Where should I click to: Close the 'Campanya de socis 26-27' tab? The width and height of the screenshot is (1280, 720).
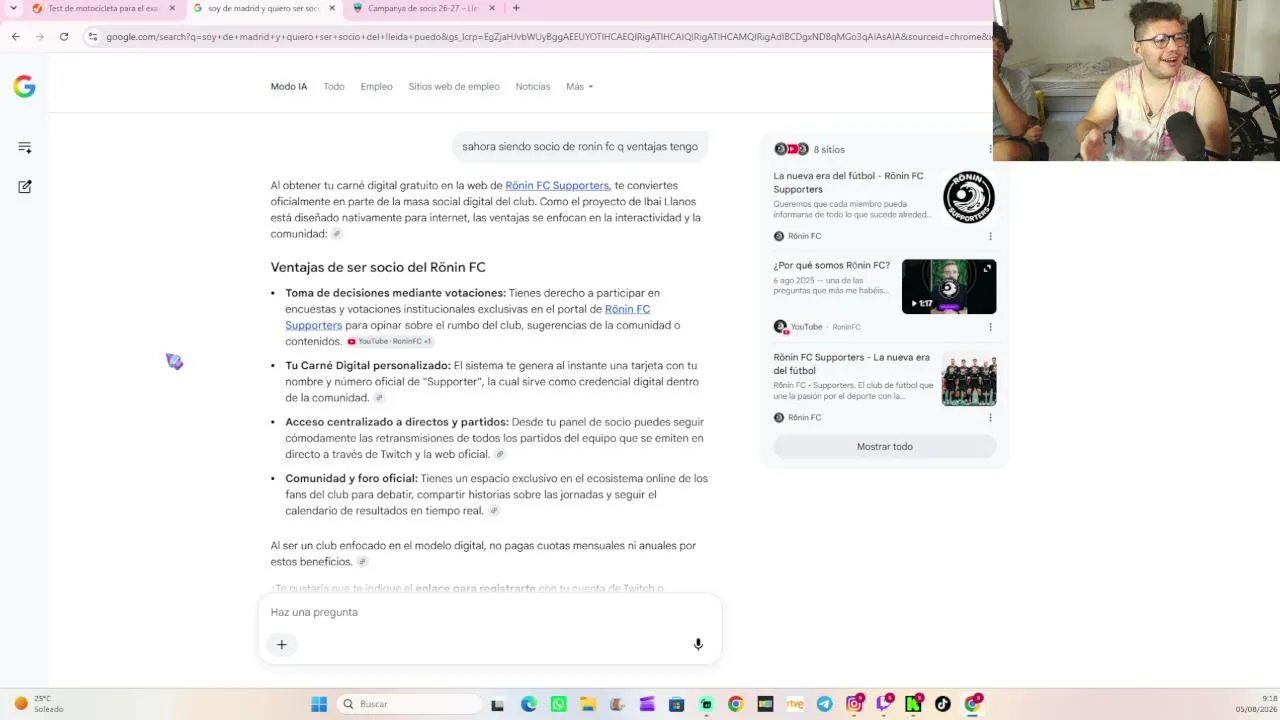click(492, 8)
